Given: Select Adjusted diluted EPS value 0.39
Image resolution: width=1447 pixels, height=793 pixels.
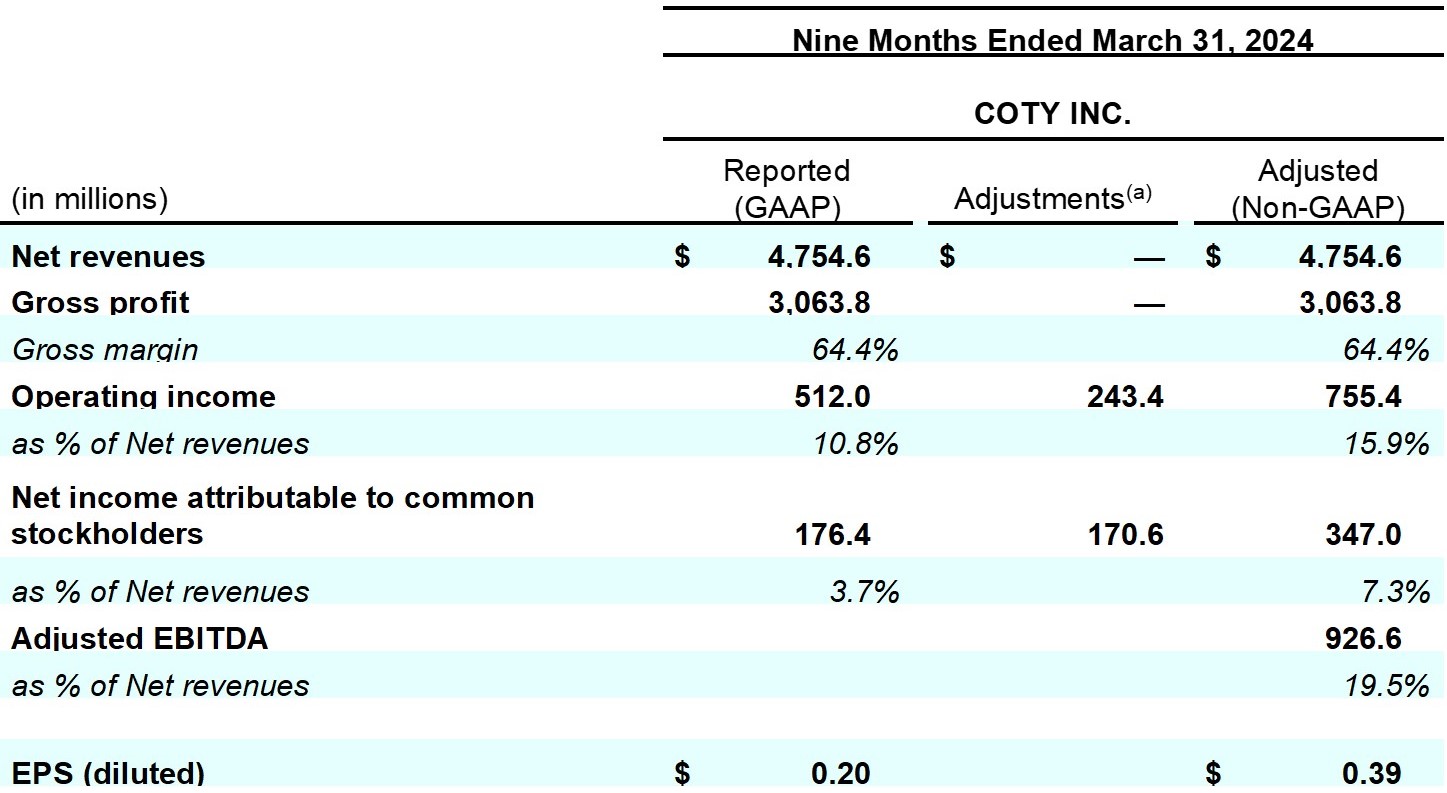Looking at the screenshot, I should point(1372,772).
